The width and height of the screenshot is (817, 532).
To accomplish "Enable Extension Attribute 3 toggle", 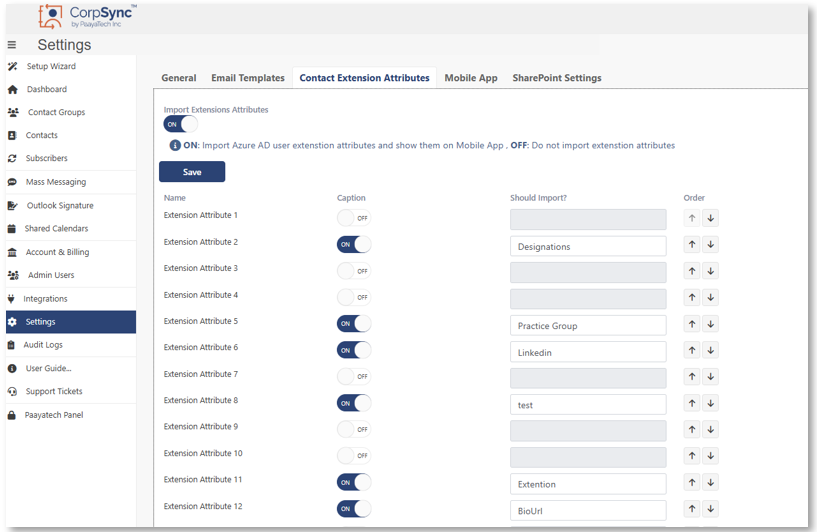I will [354, 271].
